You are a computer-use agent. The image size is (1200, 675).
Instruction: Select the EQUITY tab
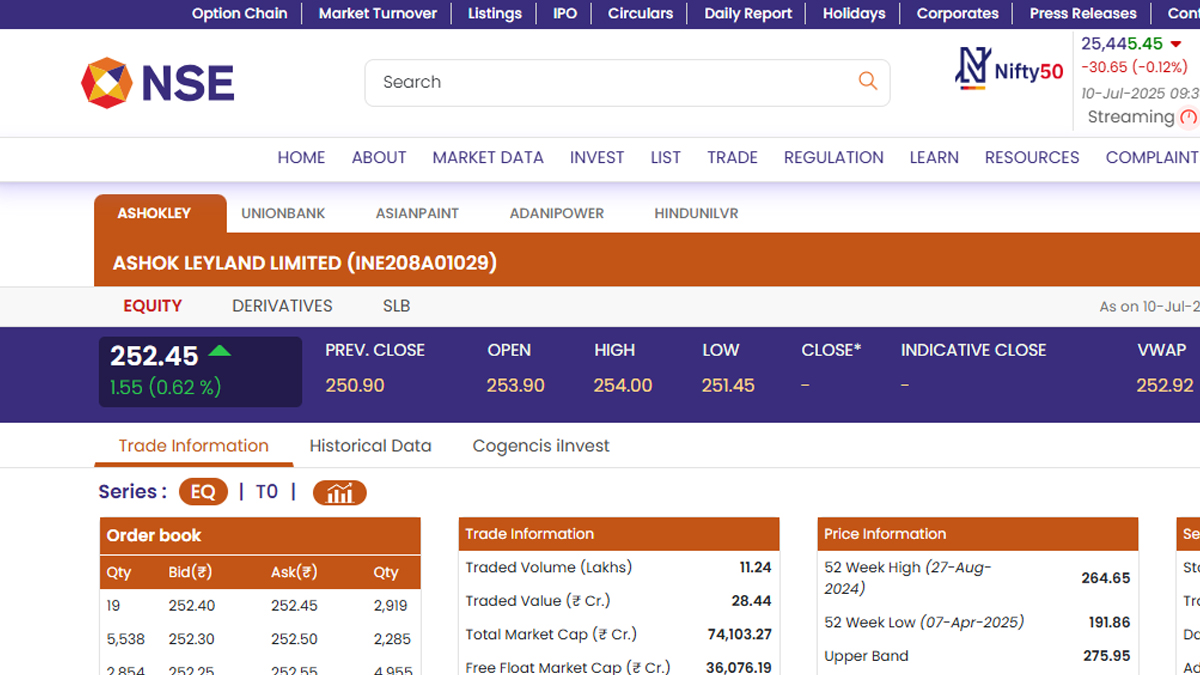click(x=152, y=306)
